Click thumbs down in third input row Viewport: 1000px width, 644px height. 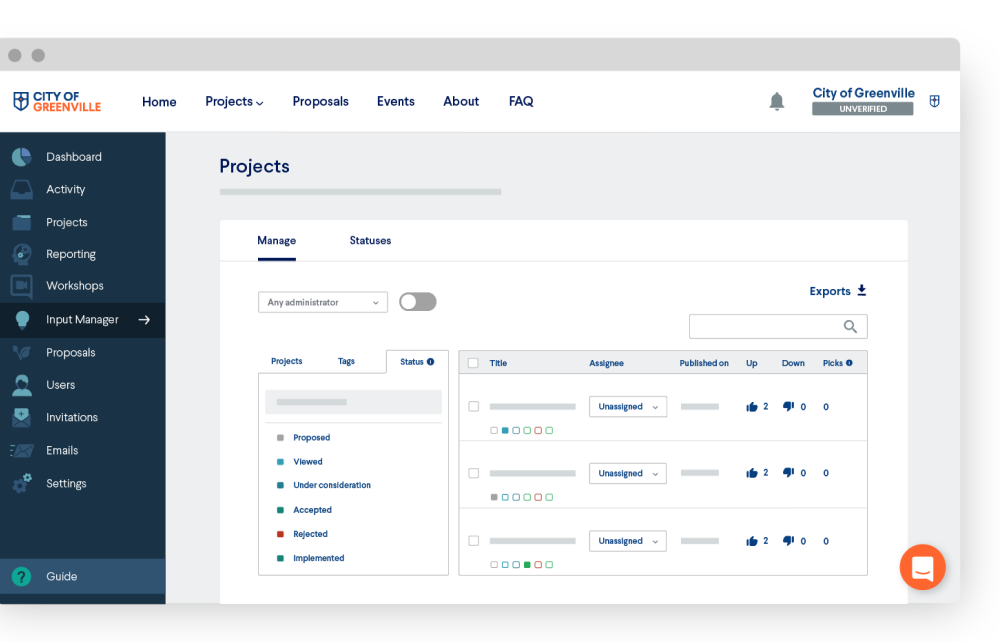click(788, 541)
